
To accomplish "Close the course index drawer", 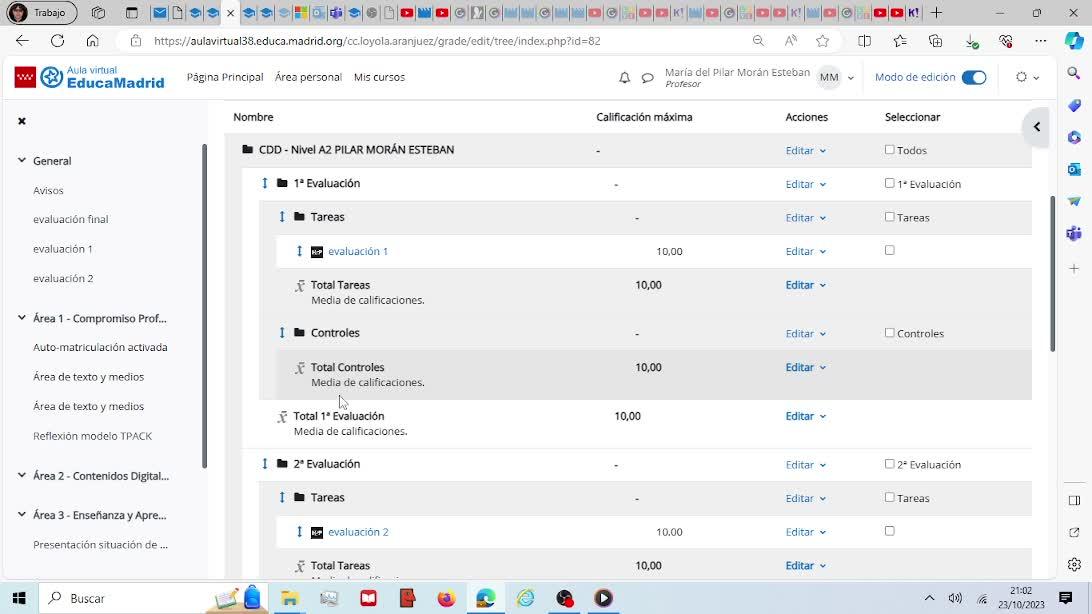I will 21,121.
